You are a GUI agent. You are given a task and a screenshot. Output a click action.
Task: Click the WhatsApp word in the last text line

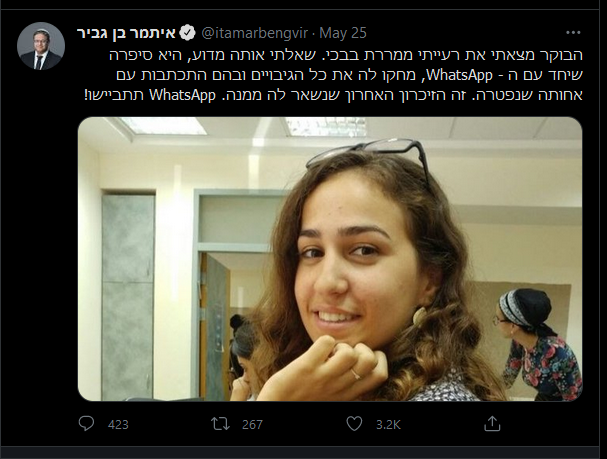(182, 95)
